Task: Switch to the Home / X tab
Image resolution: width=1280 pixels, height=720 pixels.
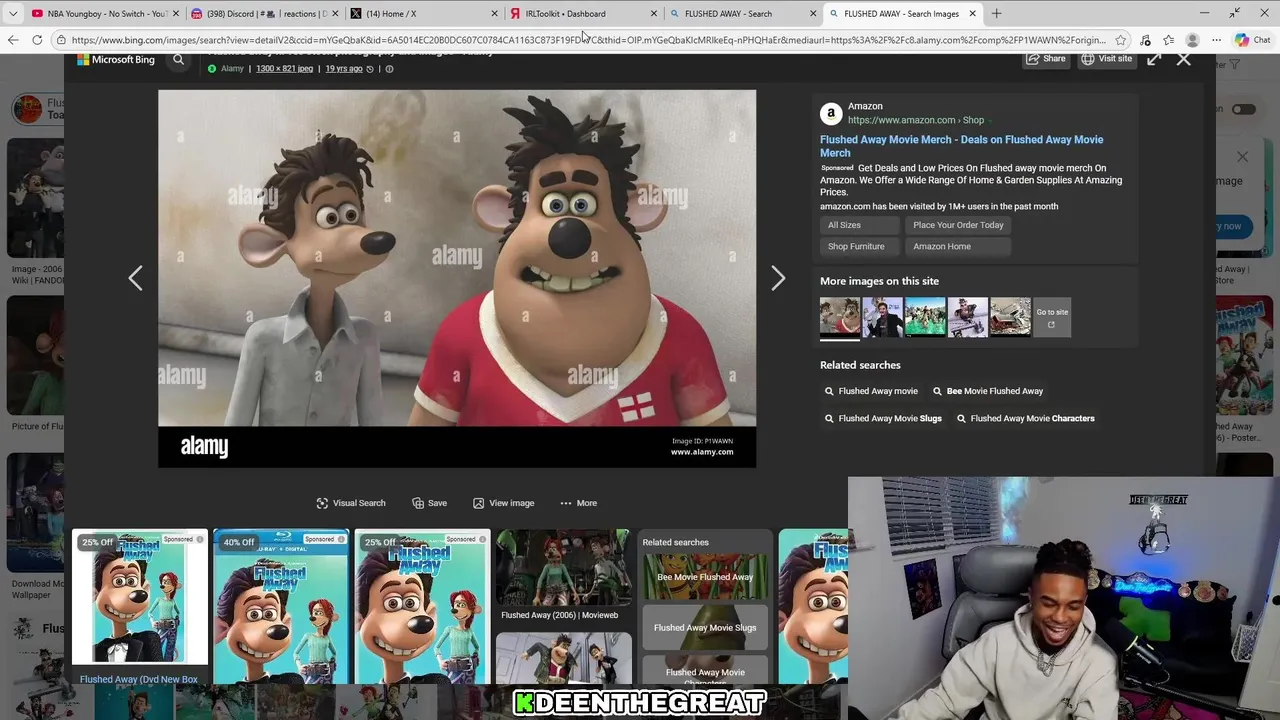Action: (424, 14)
